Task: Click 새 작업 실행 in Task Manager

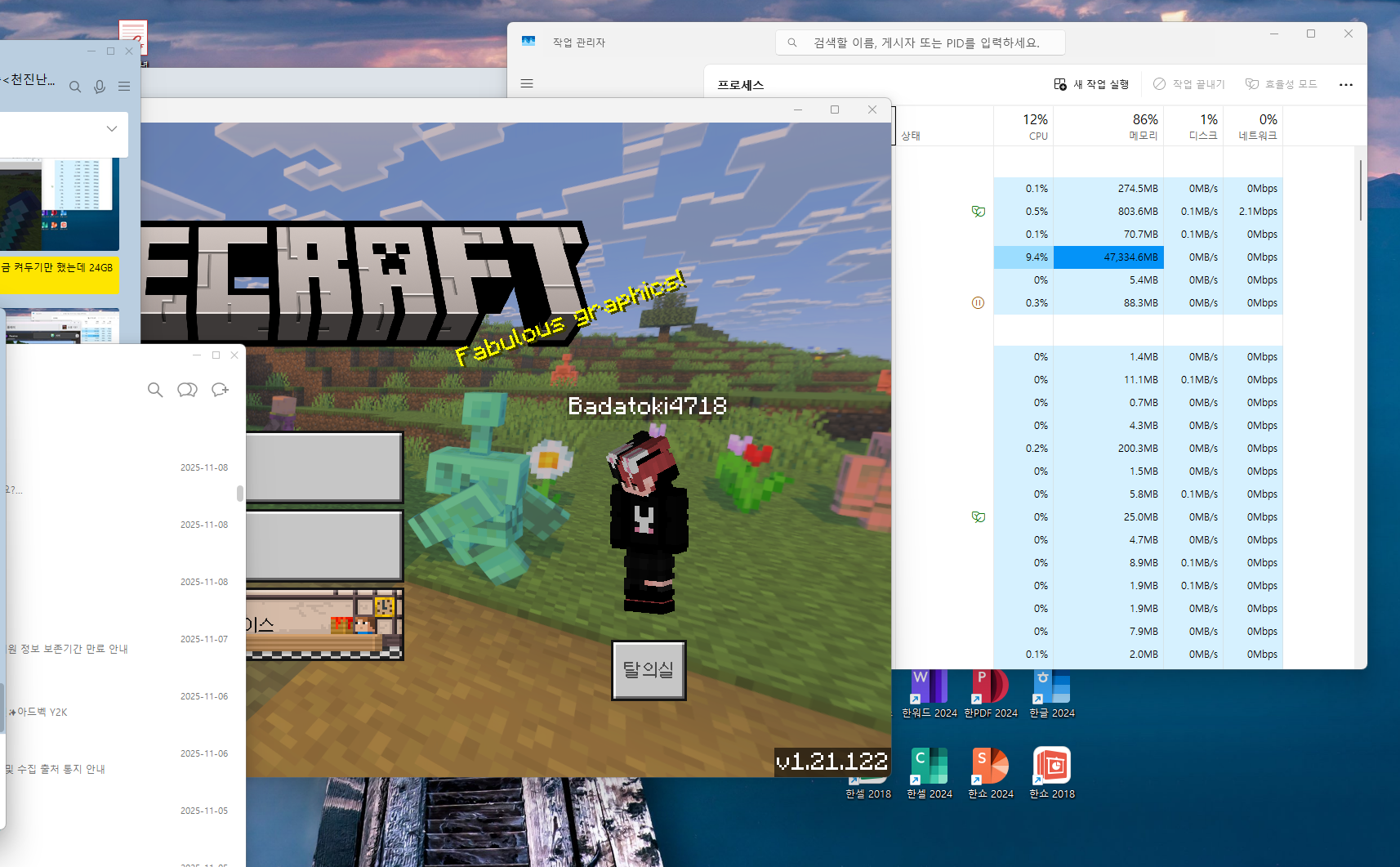Action: pyautogui.click(x=1091, y=84)
